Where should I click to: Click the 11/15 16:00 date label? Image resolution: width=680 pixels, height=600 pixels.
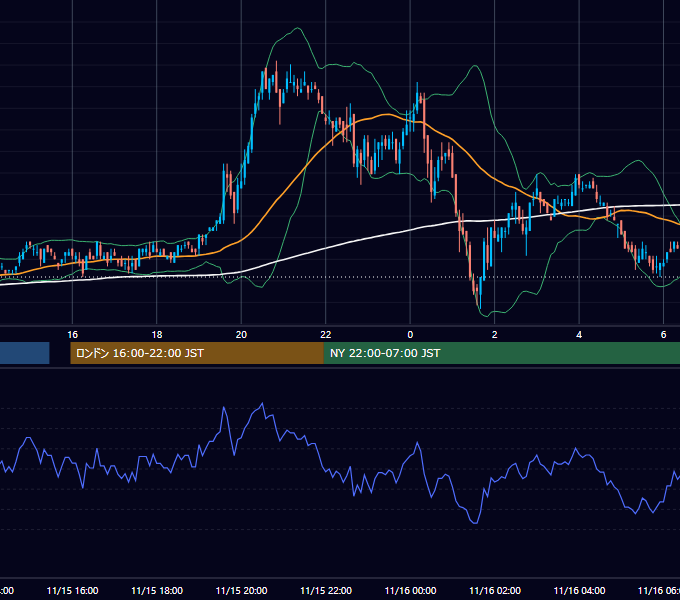72,590
